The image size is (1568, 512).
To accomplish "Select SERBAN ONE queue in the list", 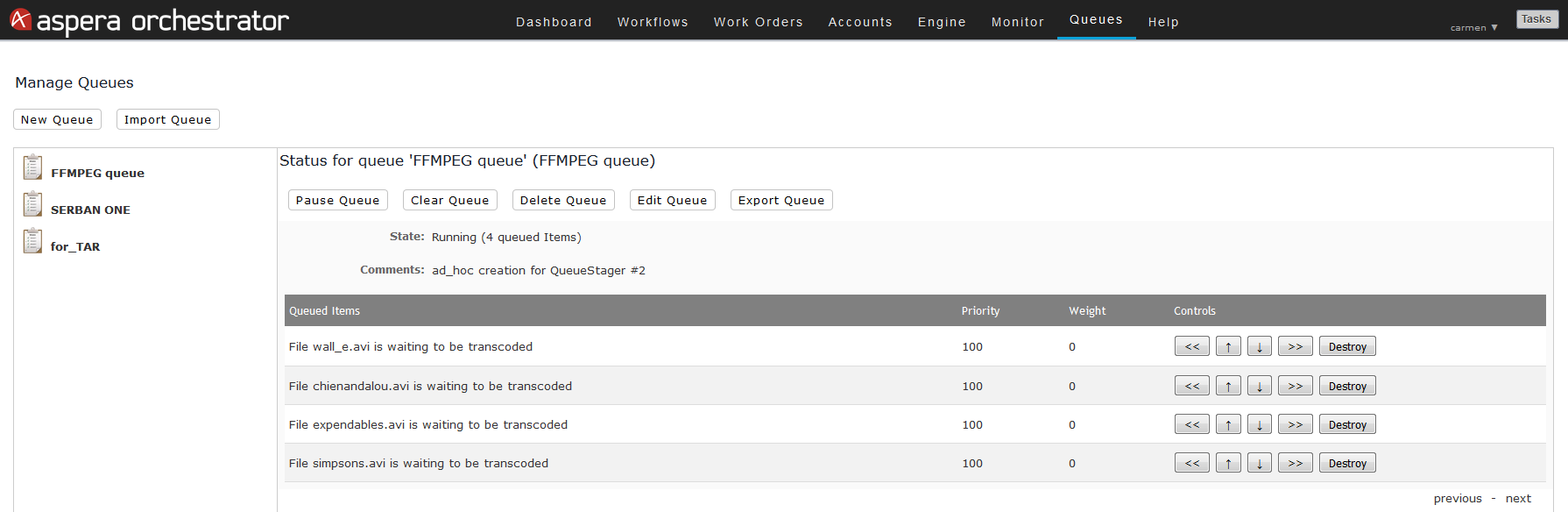I will (90, 210).
